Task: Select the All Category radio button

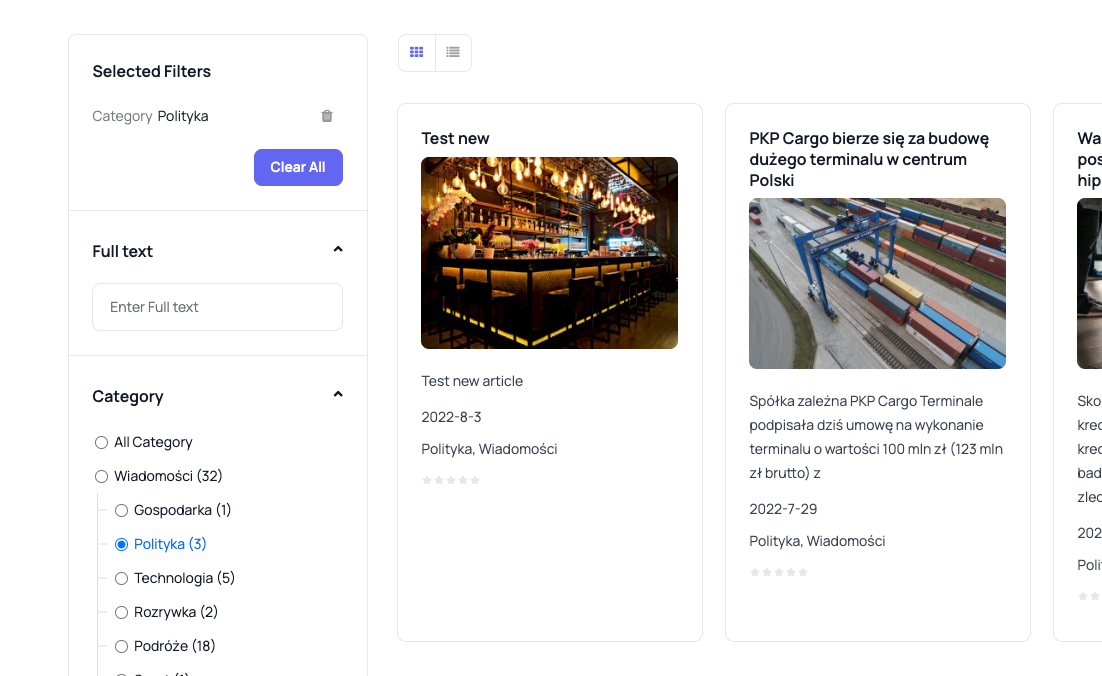Action: [x=101, y=443]
